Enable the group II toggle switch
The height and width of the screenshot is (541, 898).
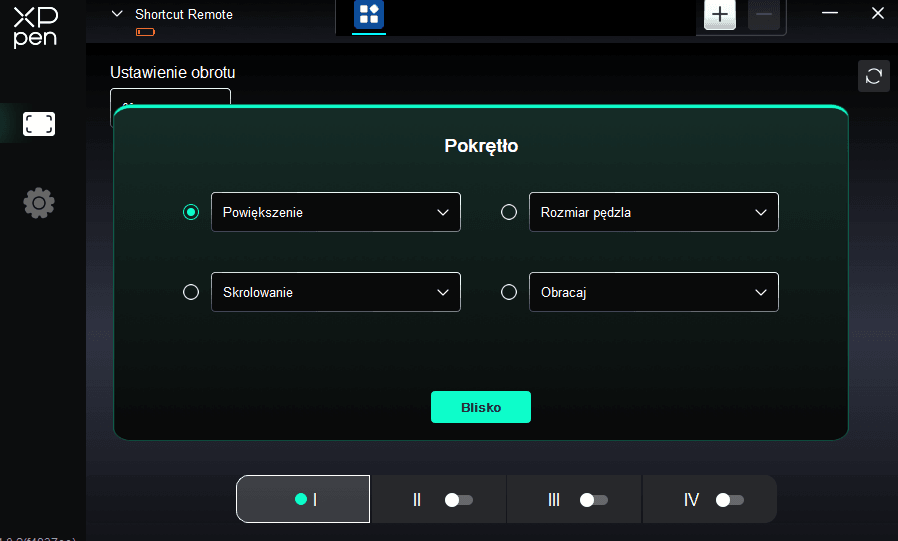459,500
